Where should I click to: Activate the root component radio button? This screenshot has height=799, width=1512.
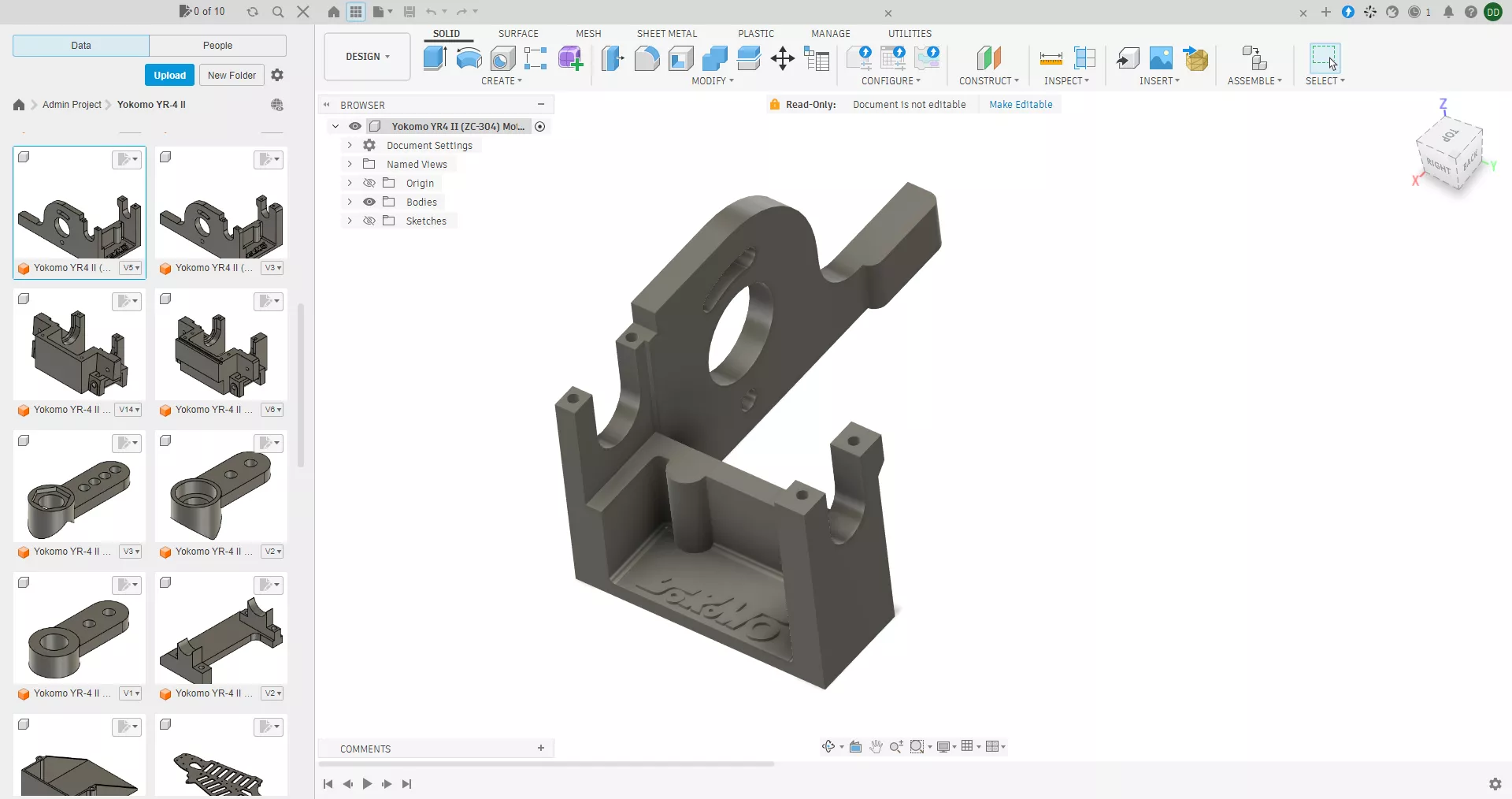pos(540,127)
